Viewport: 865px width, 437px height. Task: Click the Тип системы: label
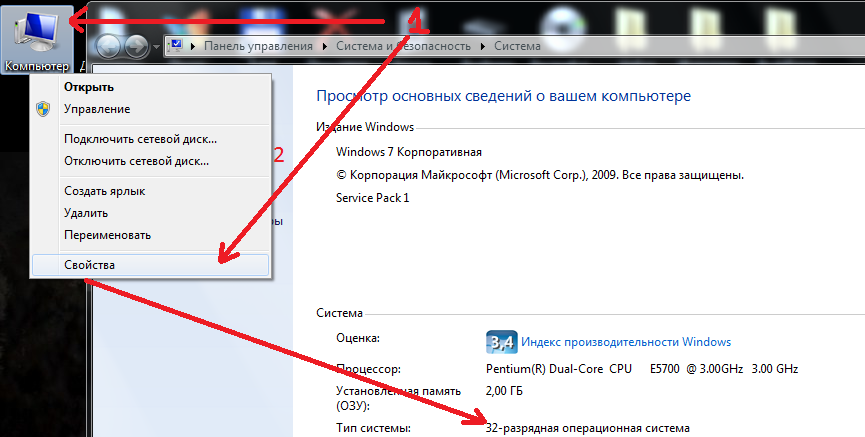click(373, 428)
